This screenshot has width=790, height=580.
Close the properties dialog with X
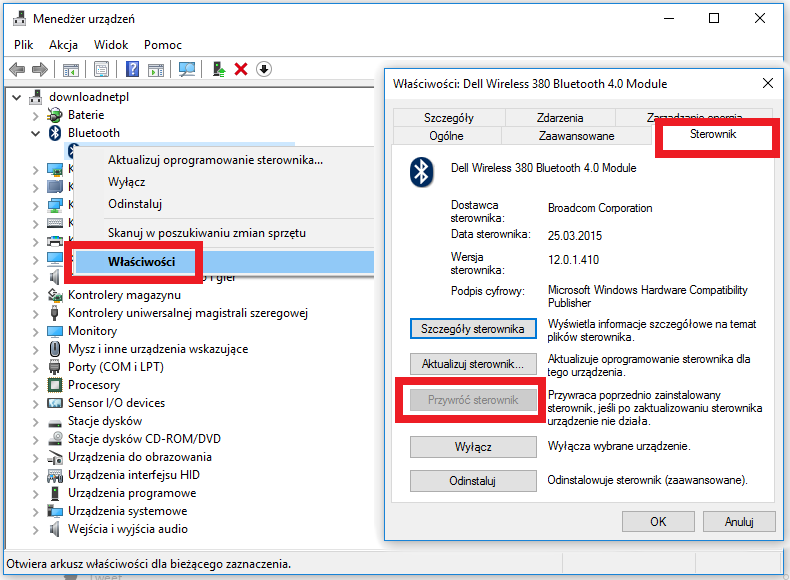click(768, 83)
